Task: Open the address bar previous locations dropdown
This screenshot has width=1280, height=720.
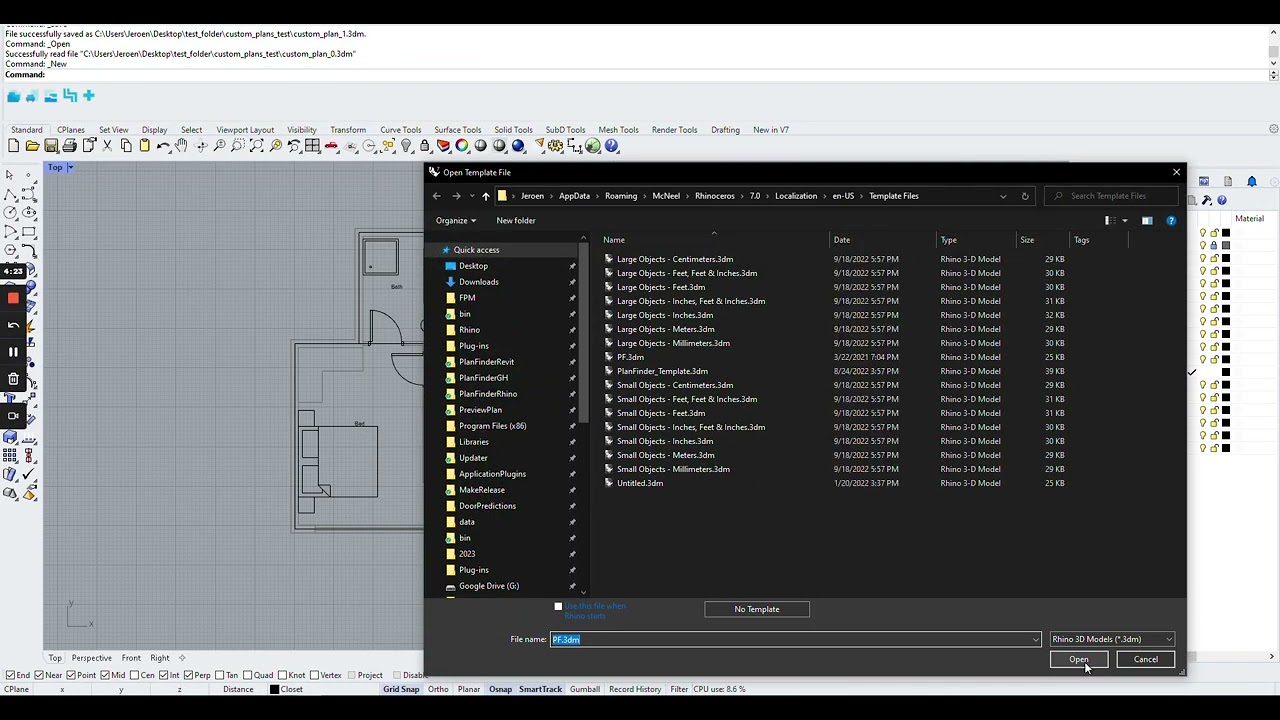Action: click(1003, 196)
